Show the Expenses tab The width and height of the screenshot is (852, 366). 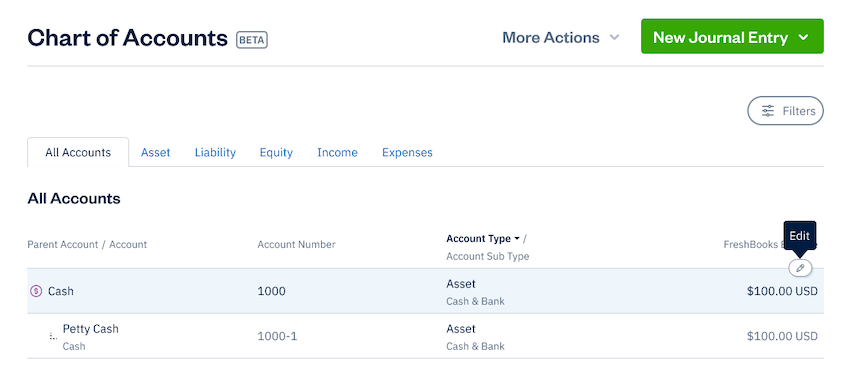pyautogui.click(x=407, y=153)
